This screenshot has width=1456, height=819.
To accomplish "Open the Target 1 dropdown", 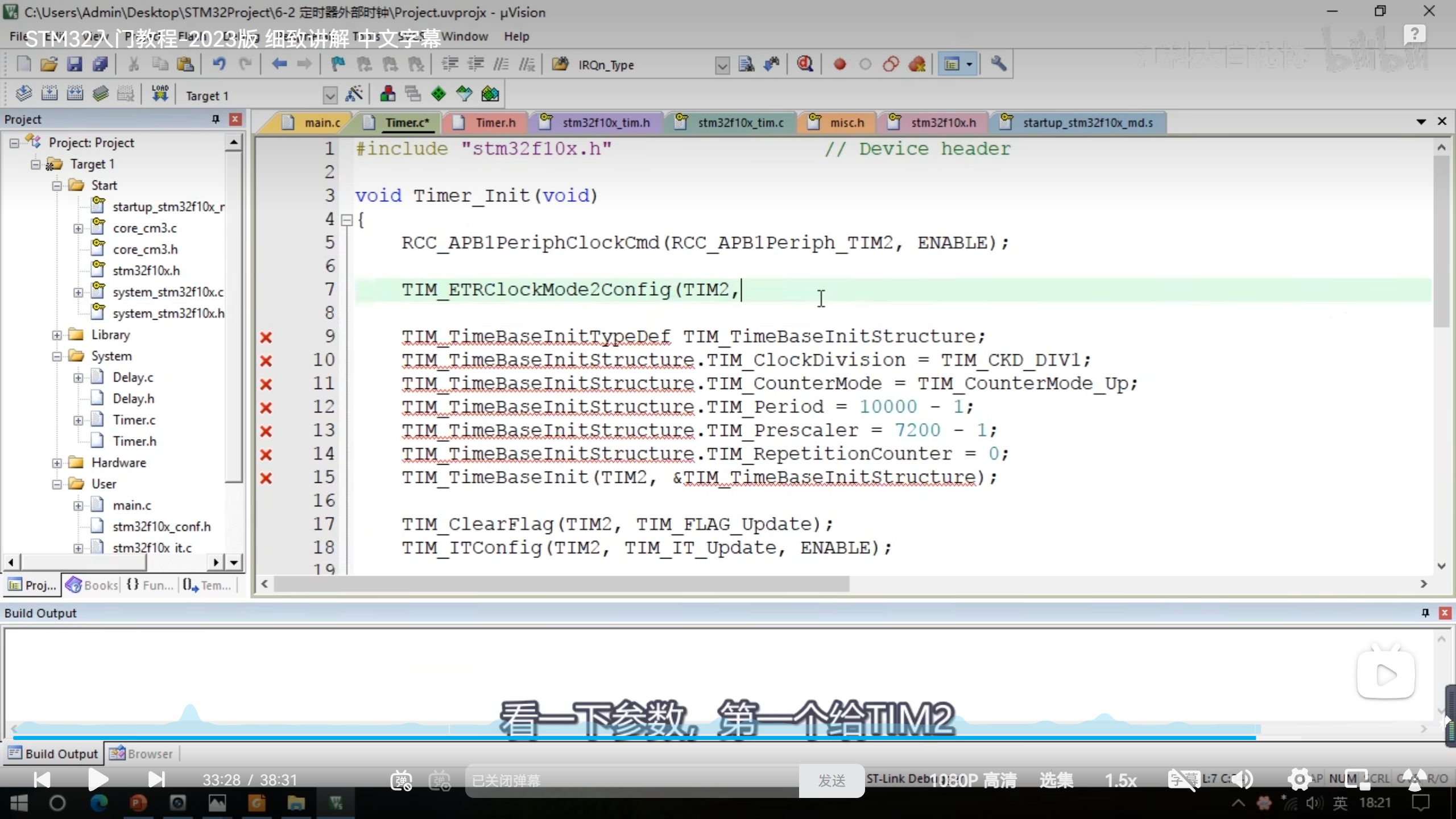I will 330,95.
